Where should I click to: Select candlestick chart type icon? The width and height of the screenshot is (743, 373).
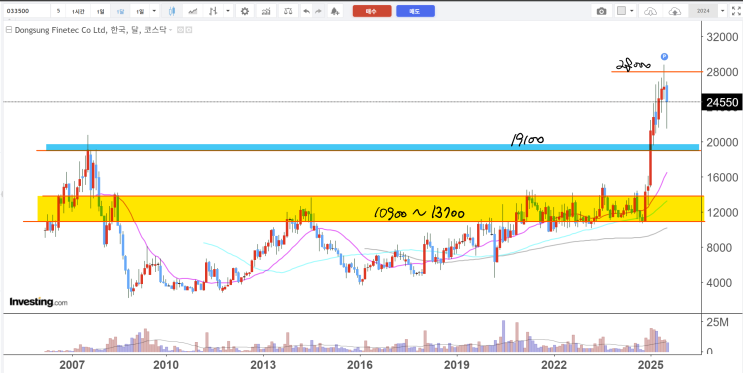point(172,11)
